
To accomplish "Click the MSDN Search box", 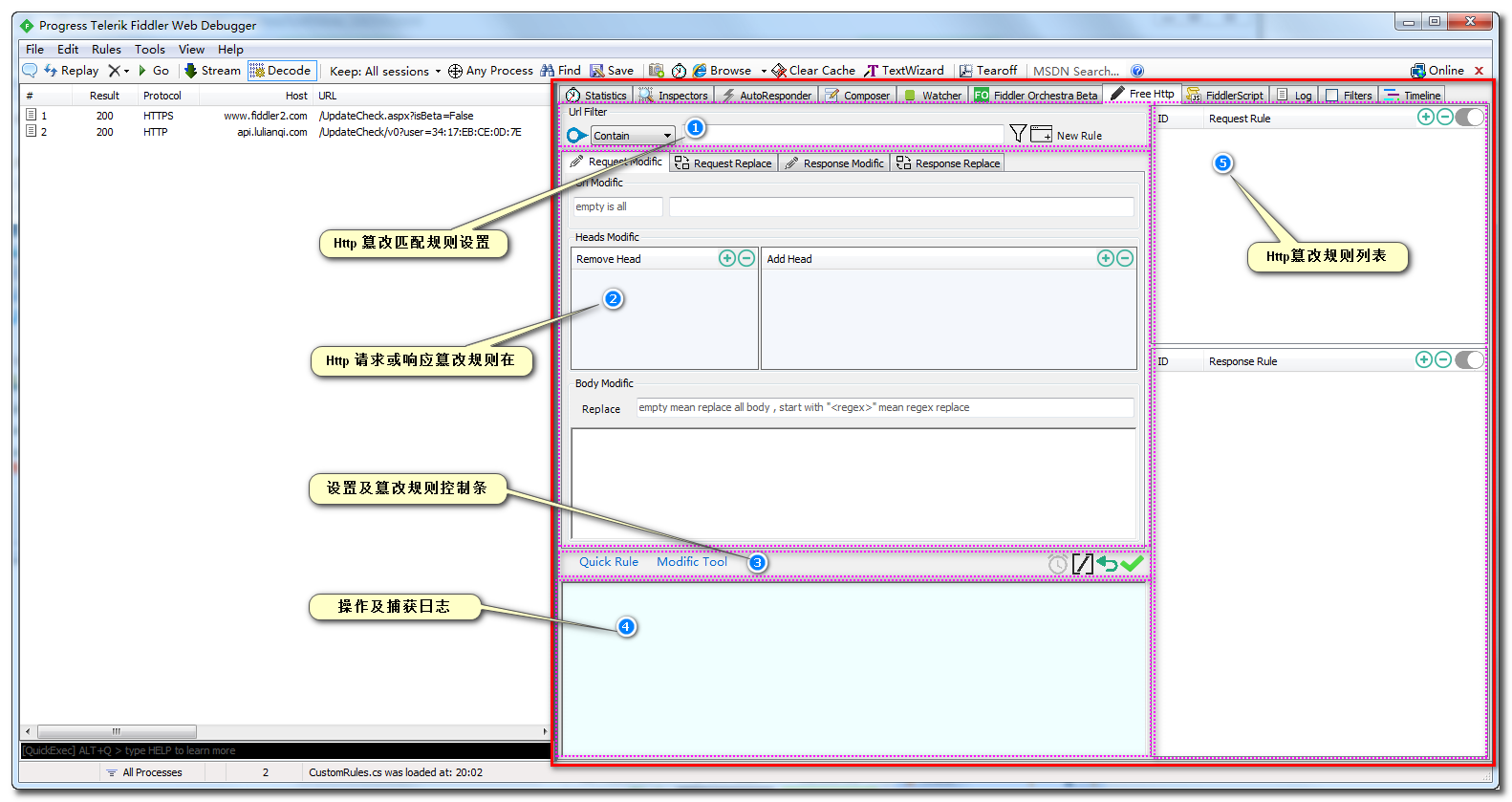I will coord(1076,71).
